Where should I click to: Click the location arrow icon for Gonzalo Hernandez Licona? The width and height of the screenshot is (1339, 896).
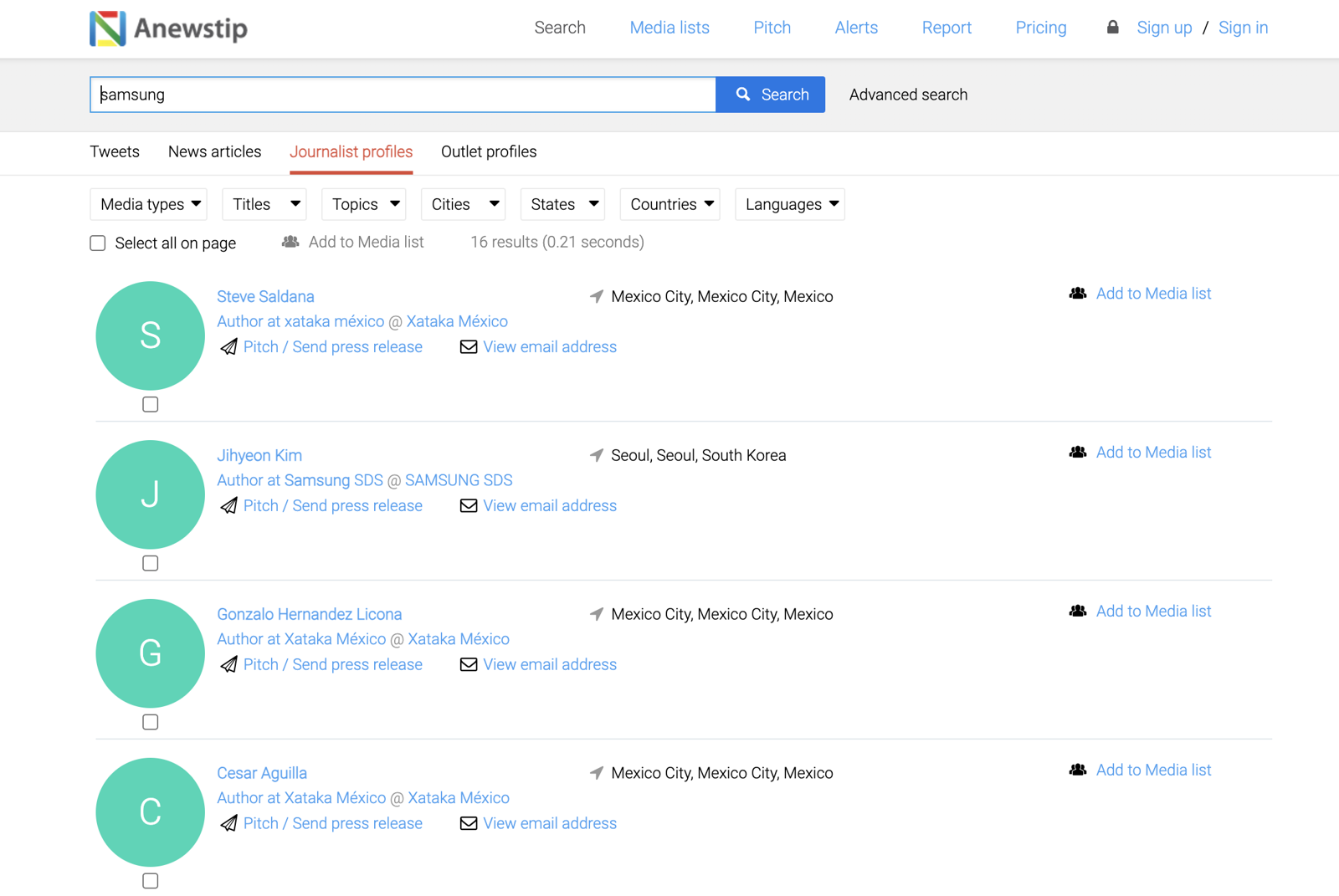pyautogui.click(x=595, y=614)
